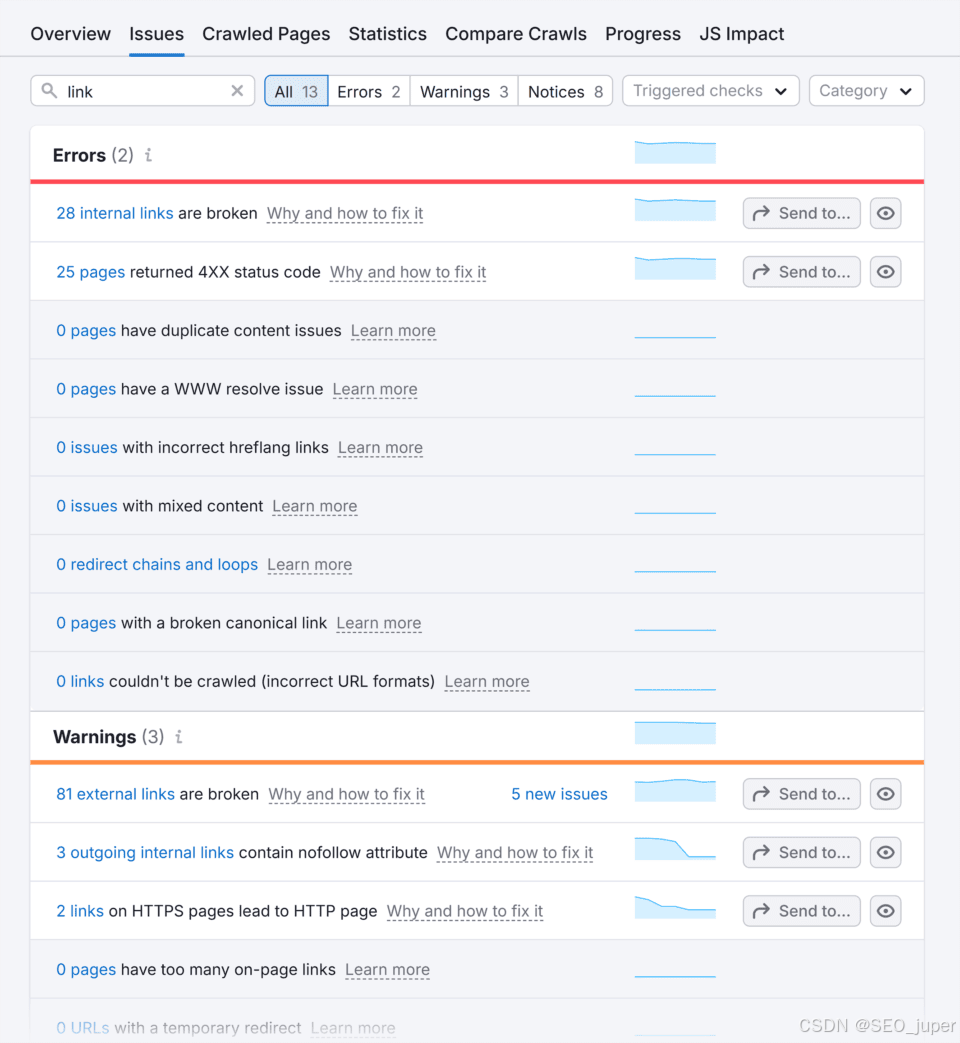Open the 25 pages with 4XX list

point(90,272)
